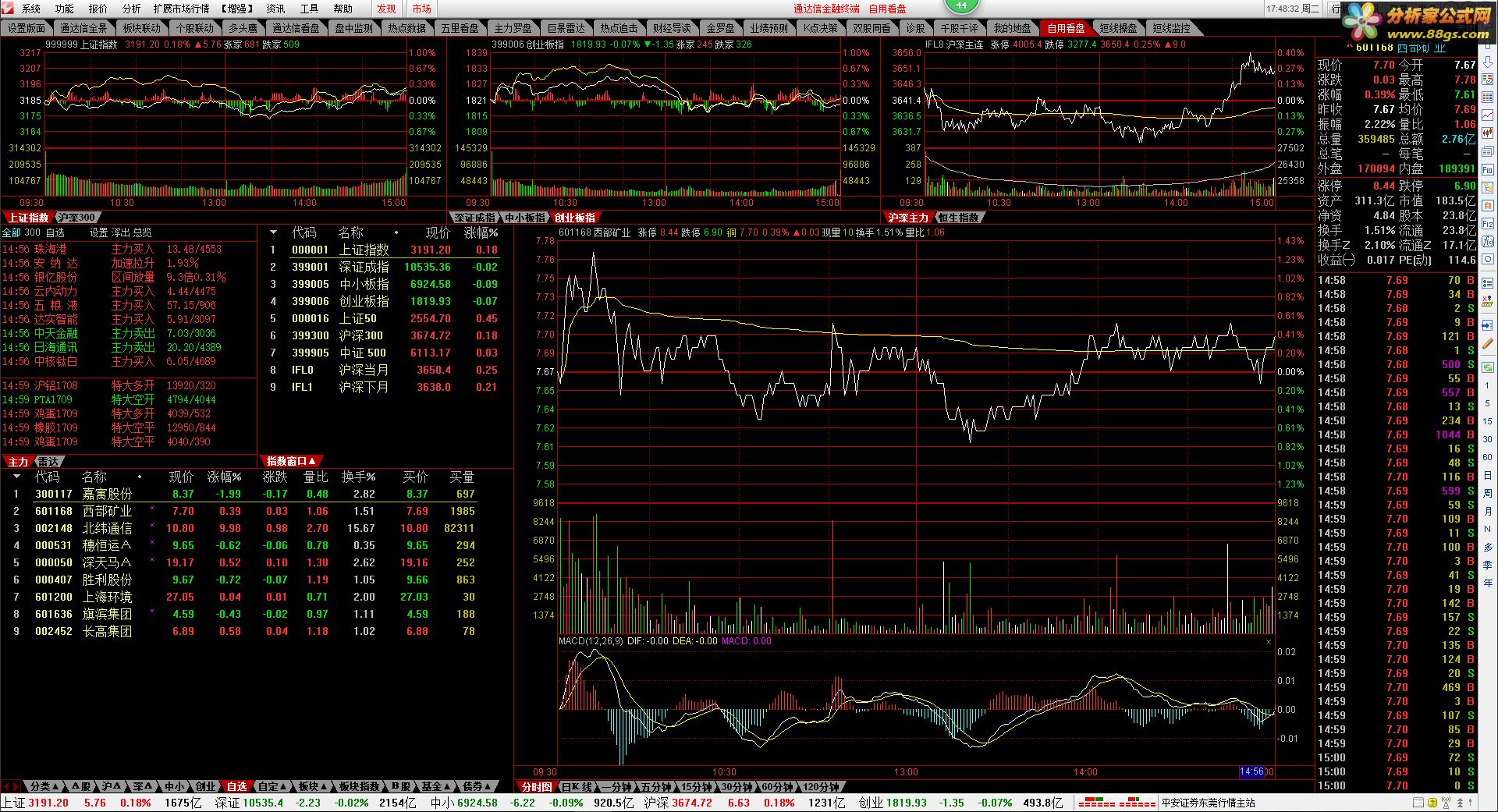
Task: Click the signal antenna icon in status bar
Action: pyautogui.click(x=1446, y=803)
